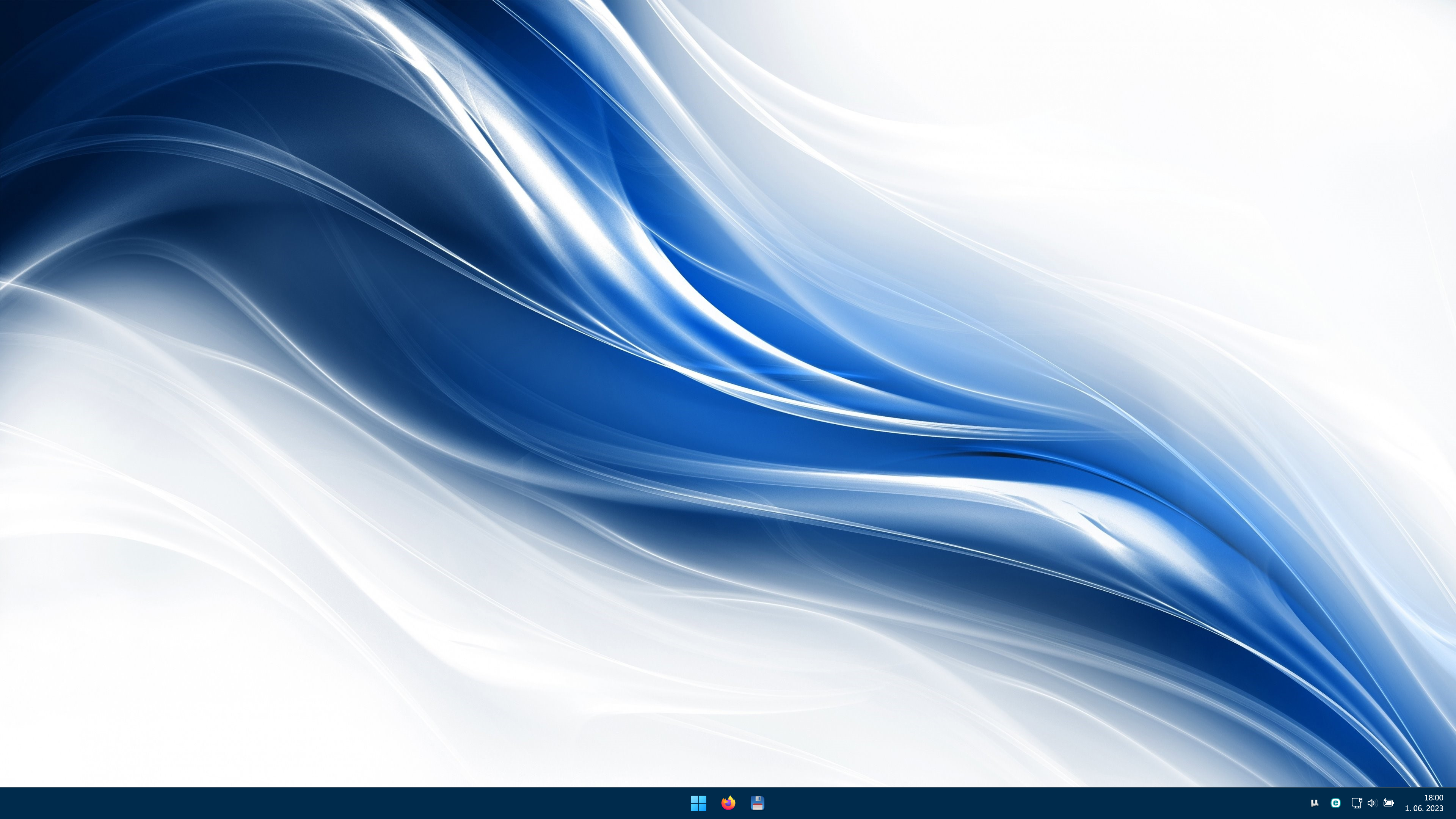Image resolution: width=1456 pixels, height=819 pixels.
Task: Open the floppy disk file manager icon
Action: coord(758,803)
